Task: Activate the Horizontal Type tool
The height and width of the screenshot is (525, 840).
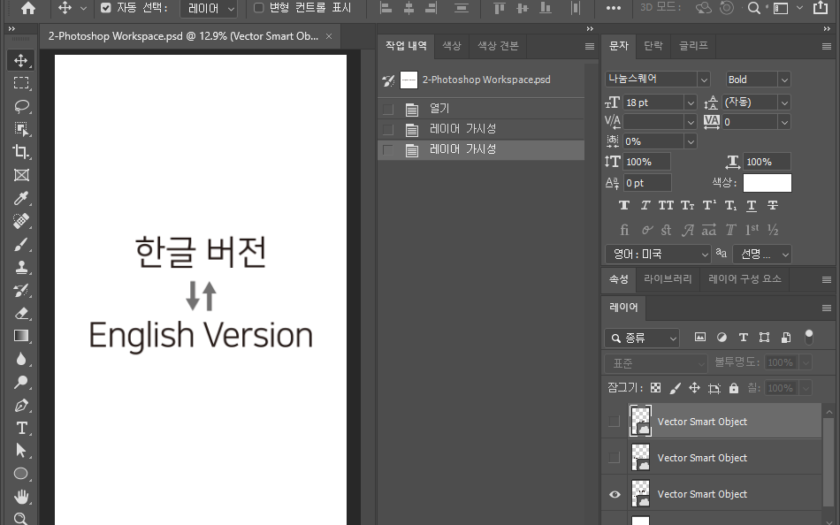Action: click(x=21, y=428)
